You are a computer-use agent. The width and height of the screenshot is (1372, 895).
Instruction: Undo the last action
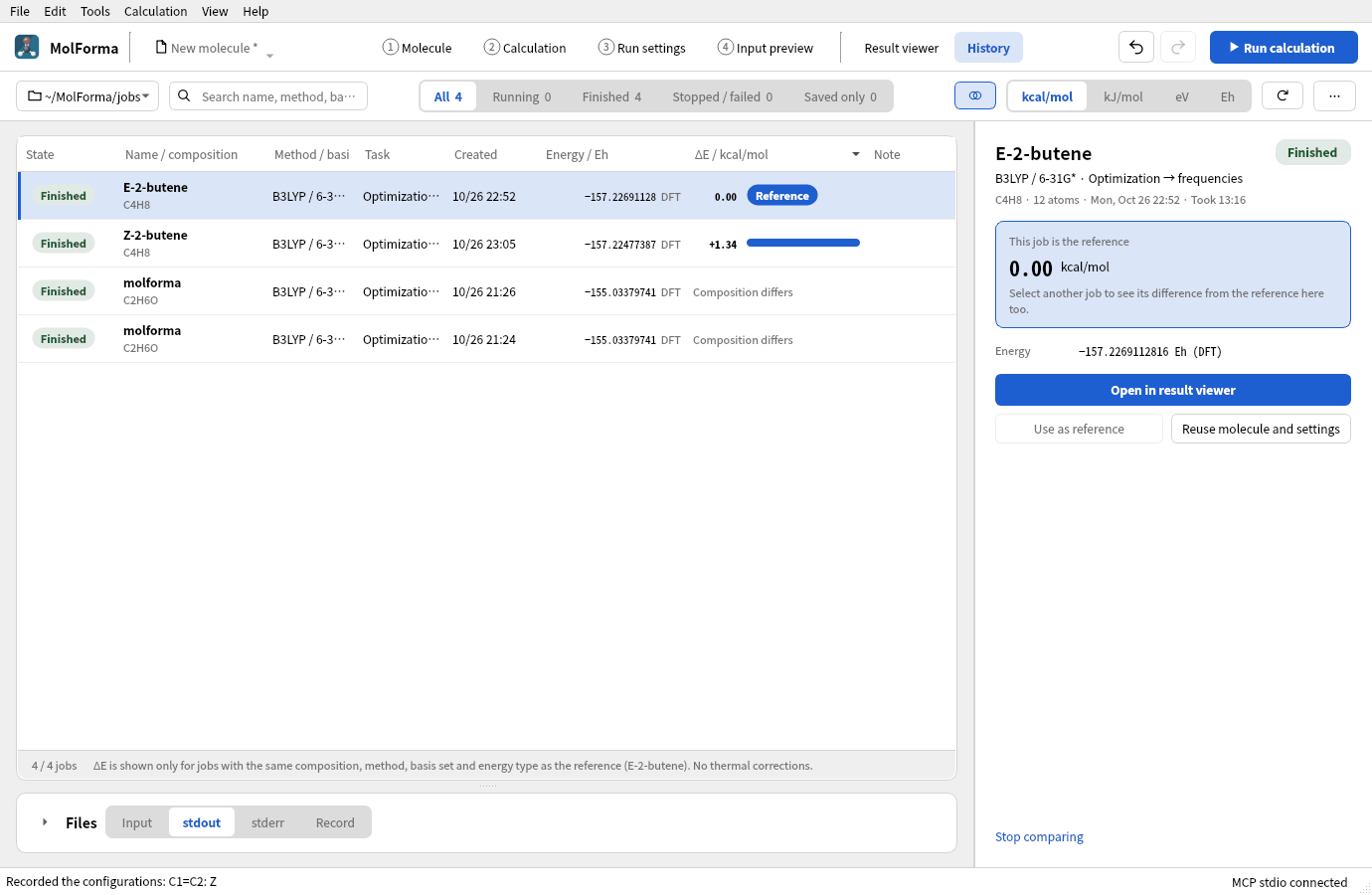pos(1136,47)
